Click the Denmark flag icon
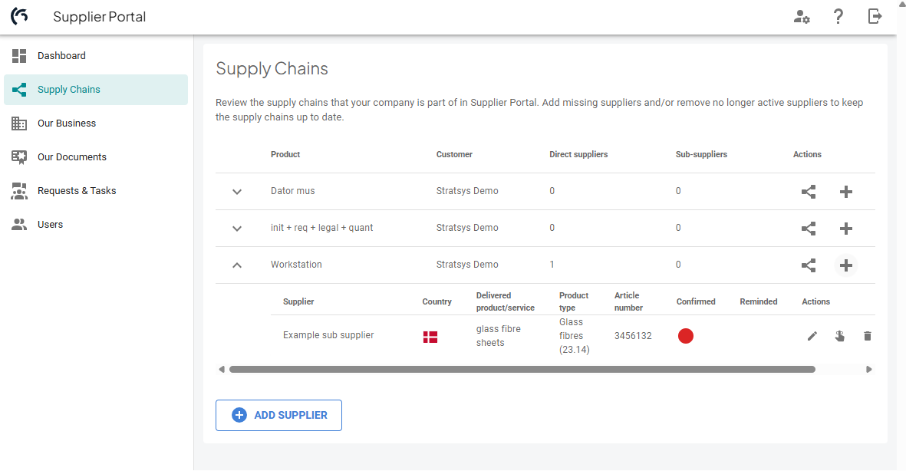This screenshot has height=471, width=906. tap(430, 337)
